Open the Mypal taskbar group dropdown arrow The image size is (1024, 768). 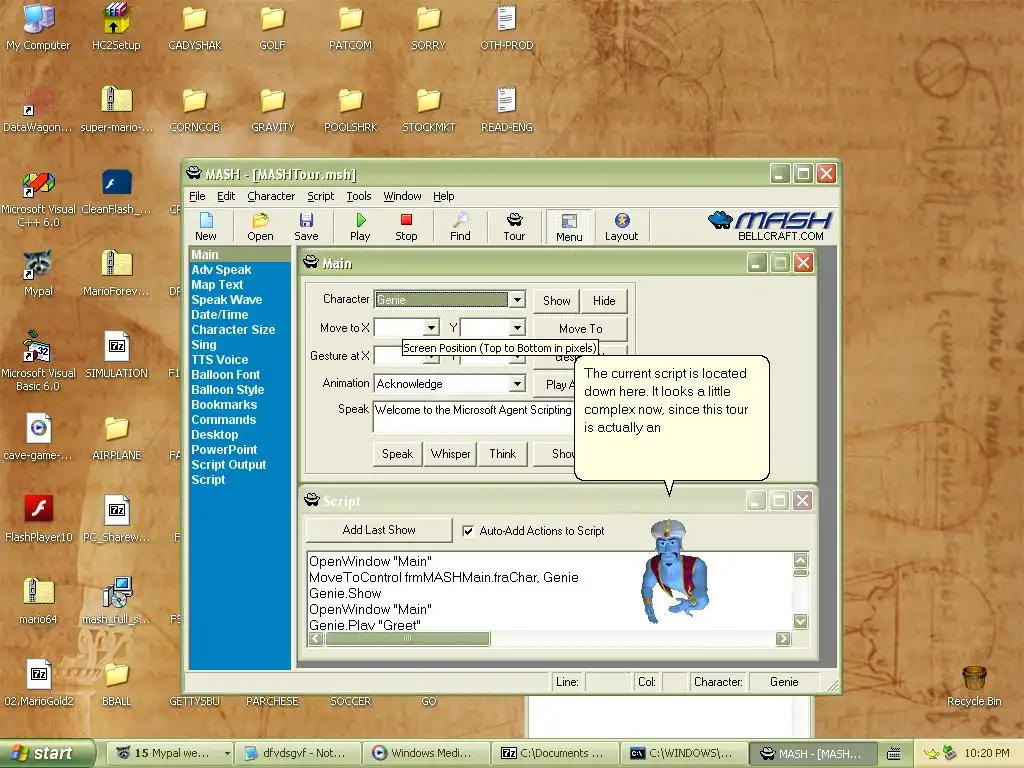click(x=227, y=753)
